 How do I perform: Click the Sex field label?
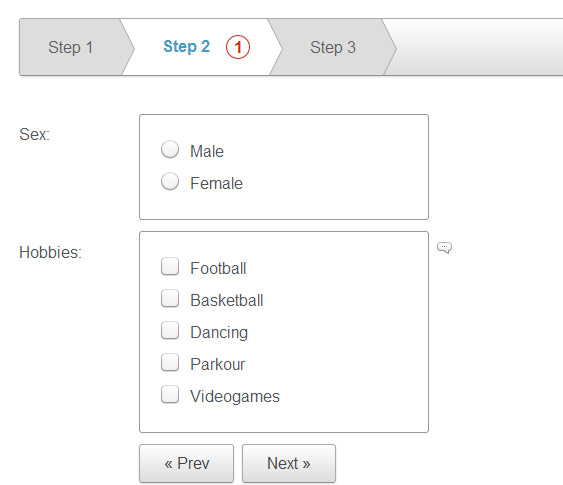[34, 135]
